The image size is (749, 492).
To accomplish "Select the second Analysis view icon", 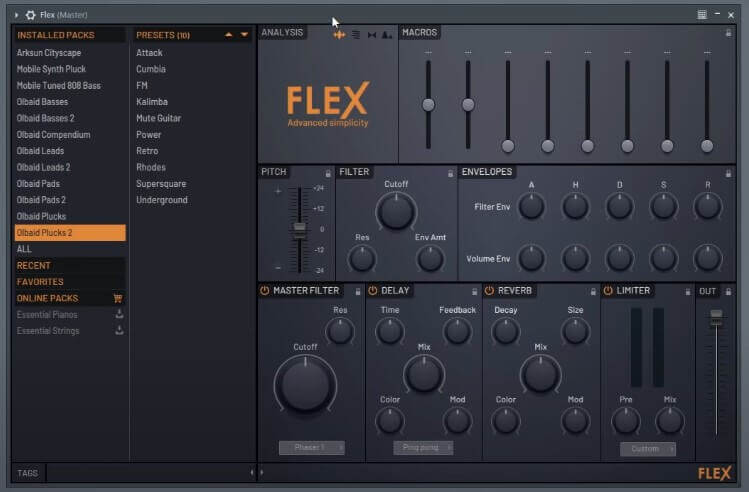I will (356, 34).
